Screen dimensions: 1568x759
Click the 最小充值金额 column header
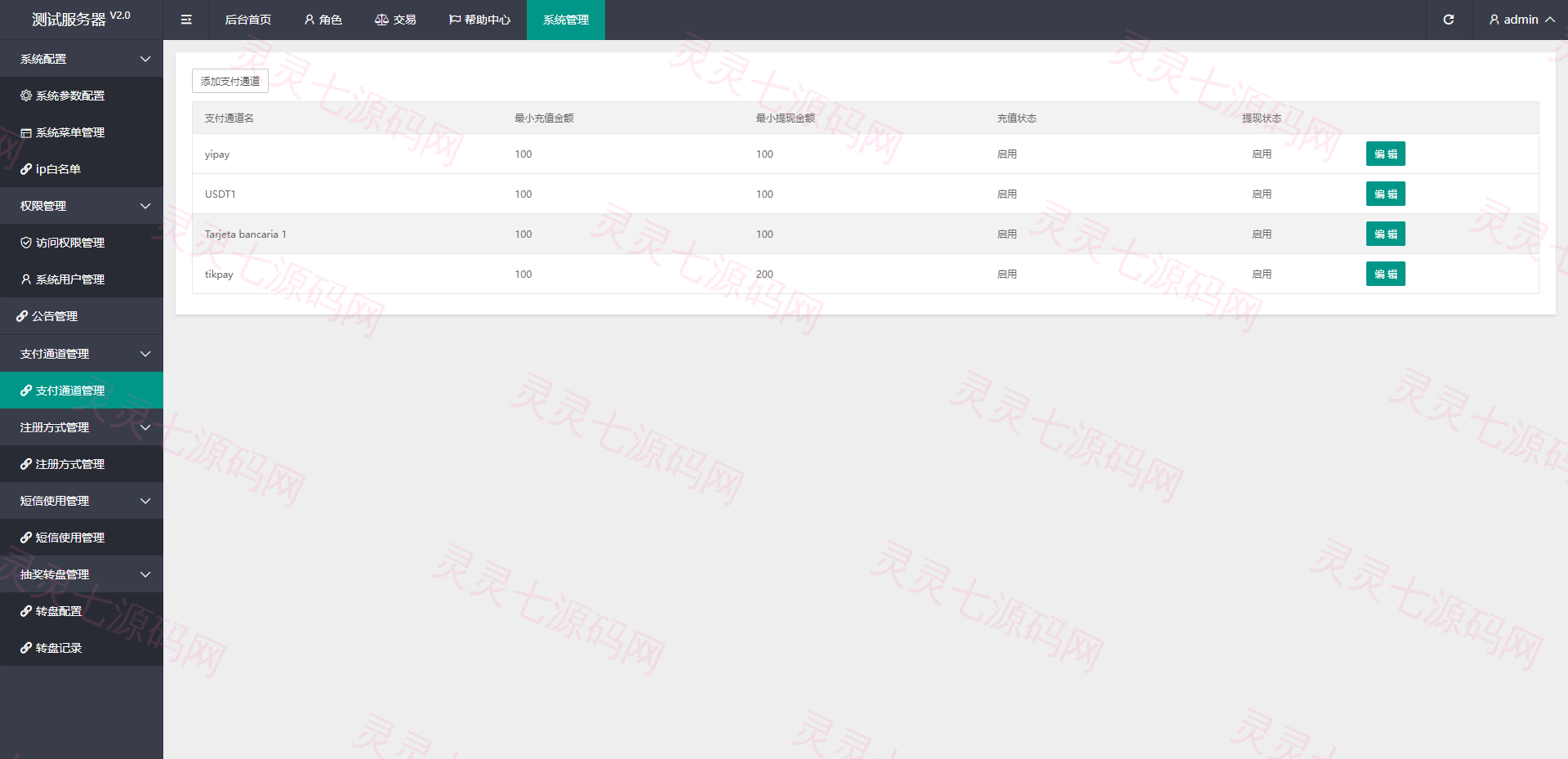pyautogui.click(x=544, y=118)
